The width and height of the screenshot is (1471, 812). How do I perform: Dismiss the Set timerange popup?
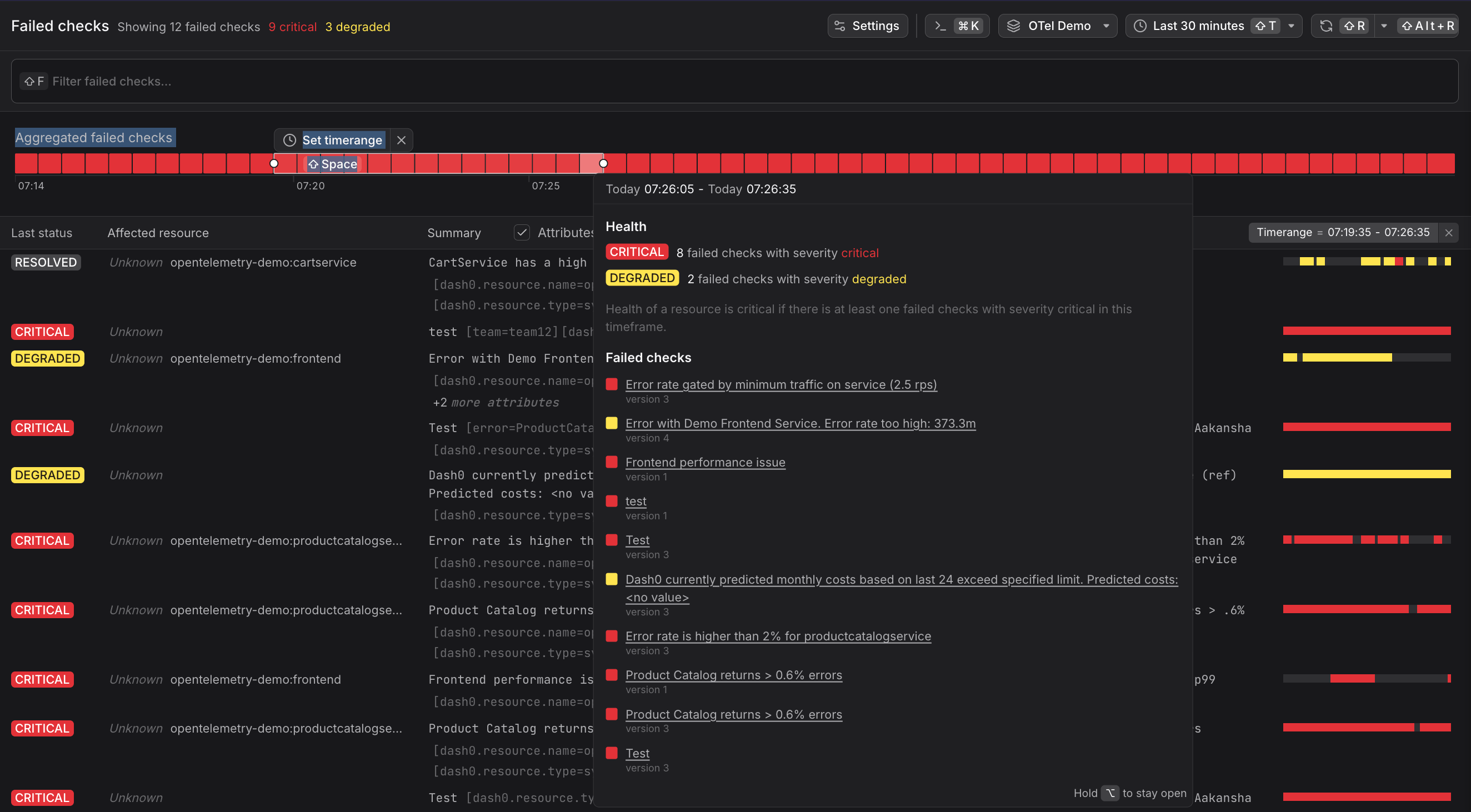pyautogui.click(x=402, y=140)
